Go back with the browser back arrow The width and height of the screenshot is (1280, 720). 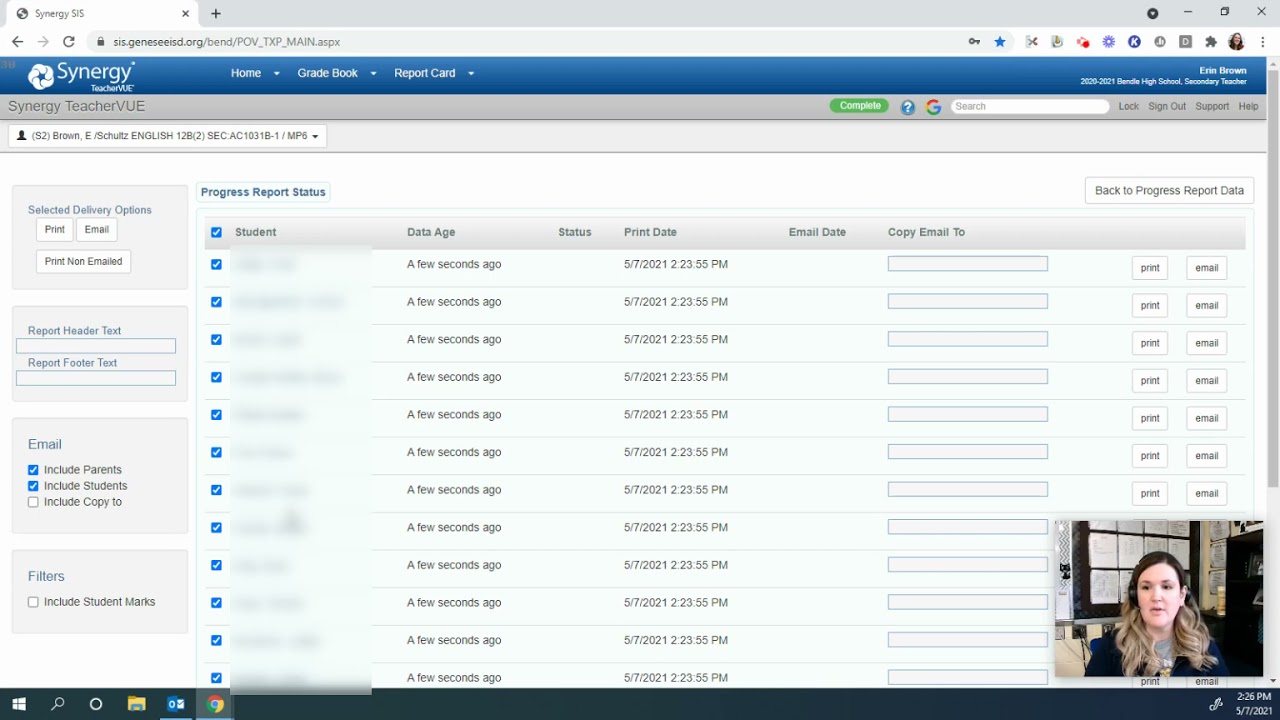[x=17, y=42]
